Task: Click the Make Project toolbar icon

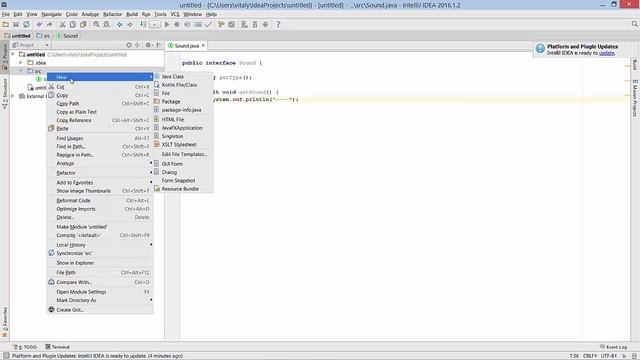Action: click(143, 24)
